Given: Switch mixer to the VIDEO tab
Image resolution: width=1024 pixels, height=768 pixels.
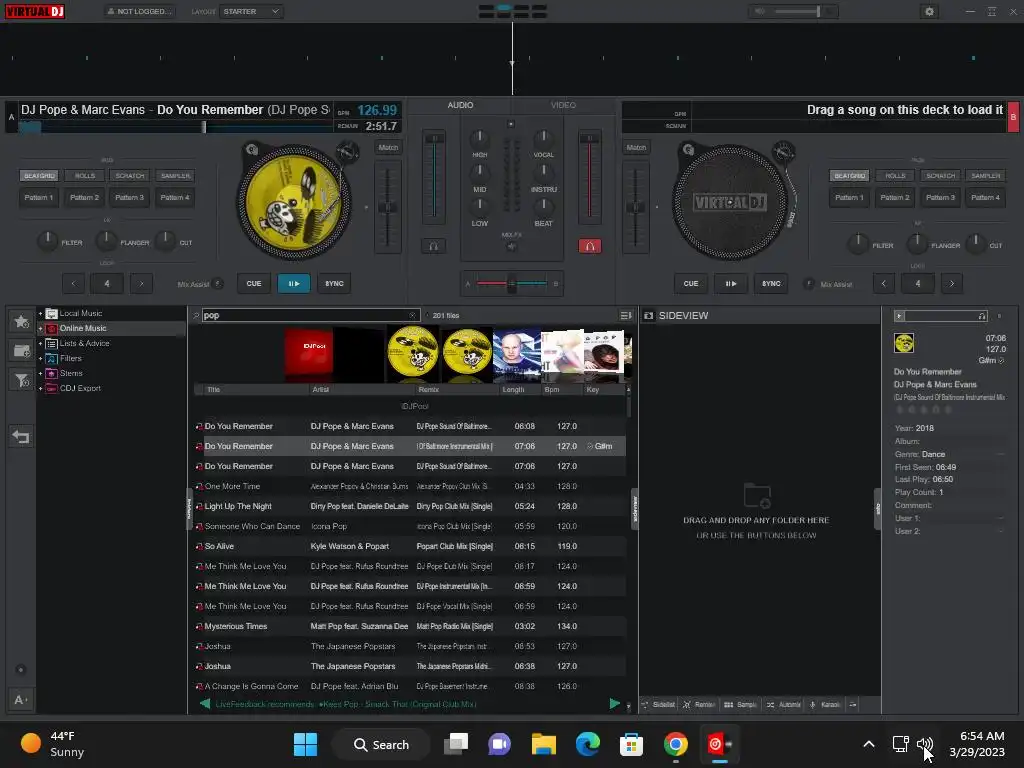Looking at the screenshot, I should point(563,105).
